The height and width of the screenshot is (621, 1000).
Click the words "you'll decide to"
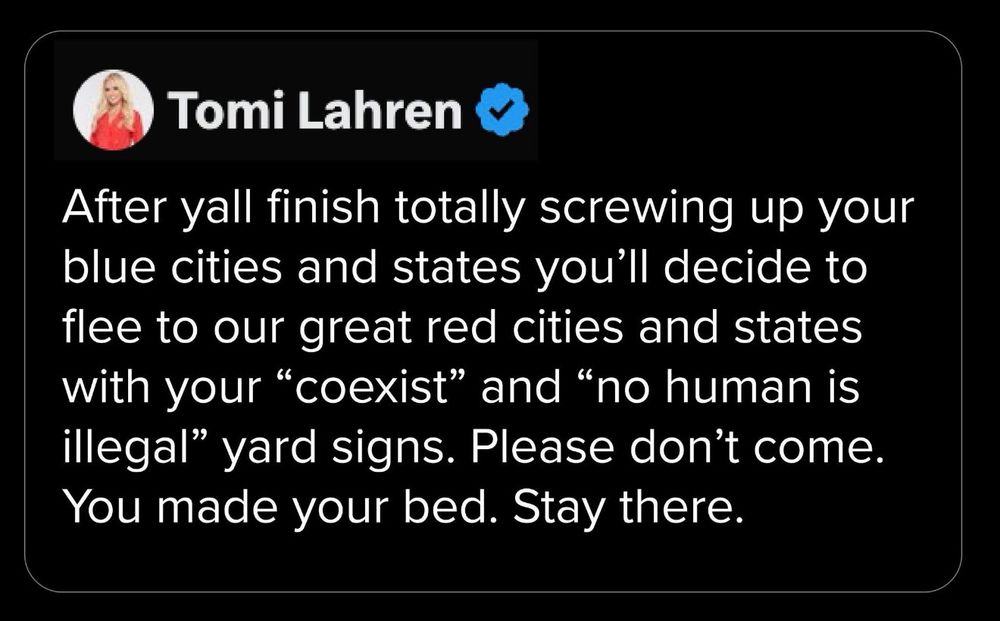click(702, 268)
